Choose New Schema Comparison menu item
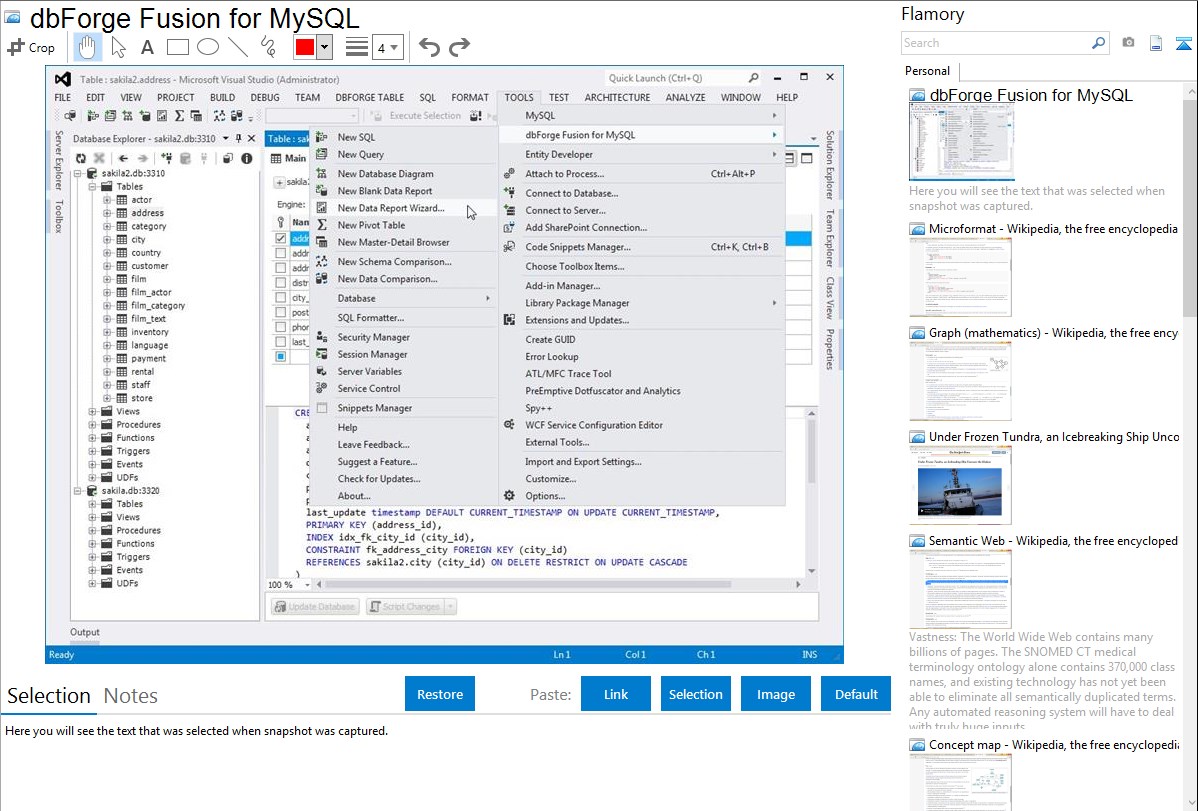The width and height of the screenshot is (1198, 811). 394,261
